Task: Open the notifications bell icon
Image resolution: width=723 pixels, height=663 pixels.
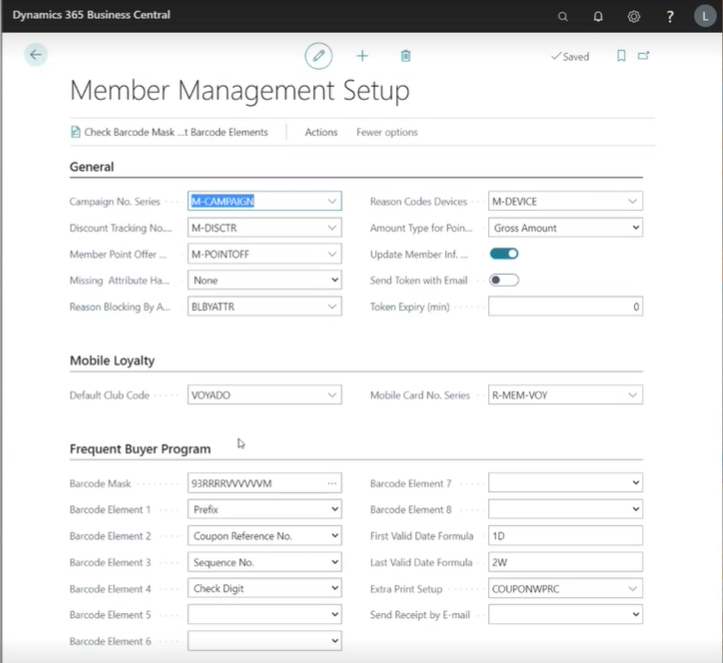Action: pyautogui.click(x=598, y=17)
